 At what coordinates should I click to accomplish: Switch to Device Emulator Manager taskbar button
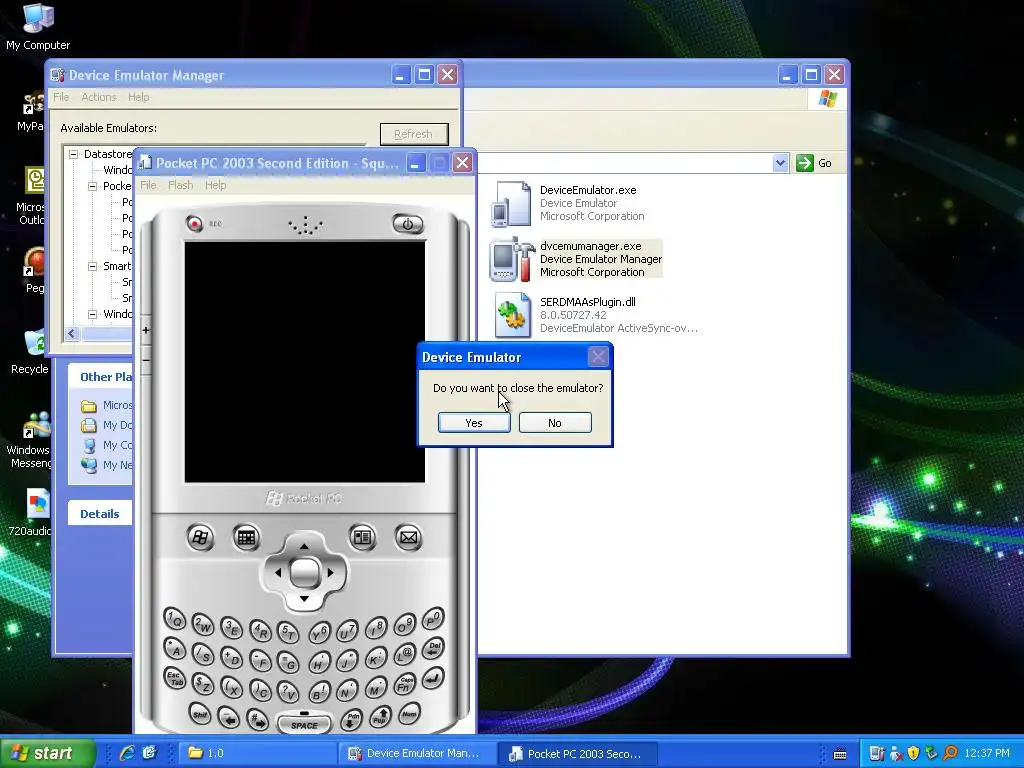(417, 753)
